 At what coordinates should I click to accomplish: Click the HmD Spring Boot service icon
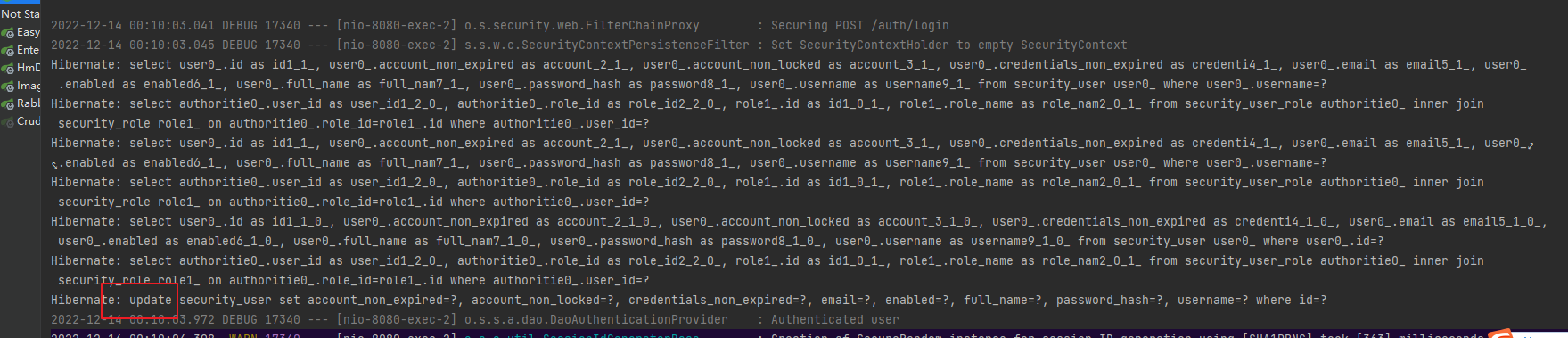pyautogui.click(x=7, y=69)
